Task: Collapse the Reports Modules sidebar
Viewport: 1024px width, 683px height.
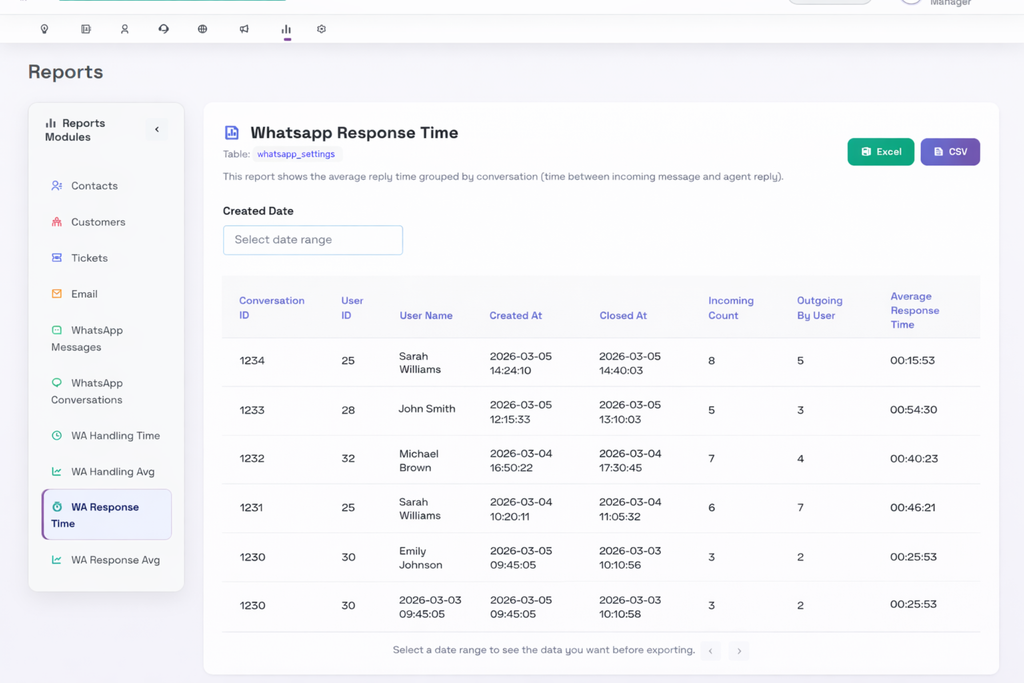Action: (x=157, y=130)
